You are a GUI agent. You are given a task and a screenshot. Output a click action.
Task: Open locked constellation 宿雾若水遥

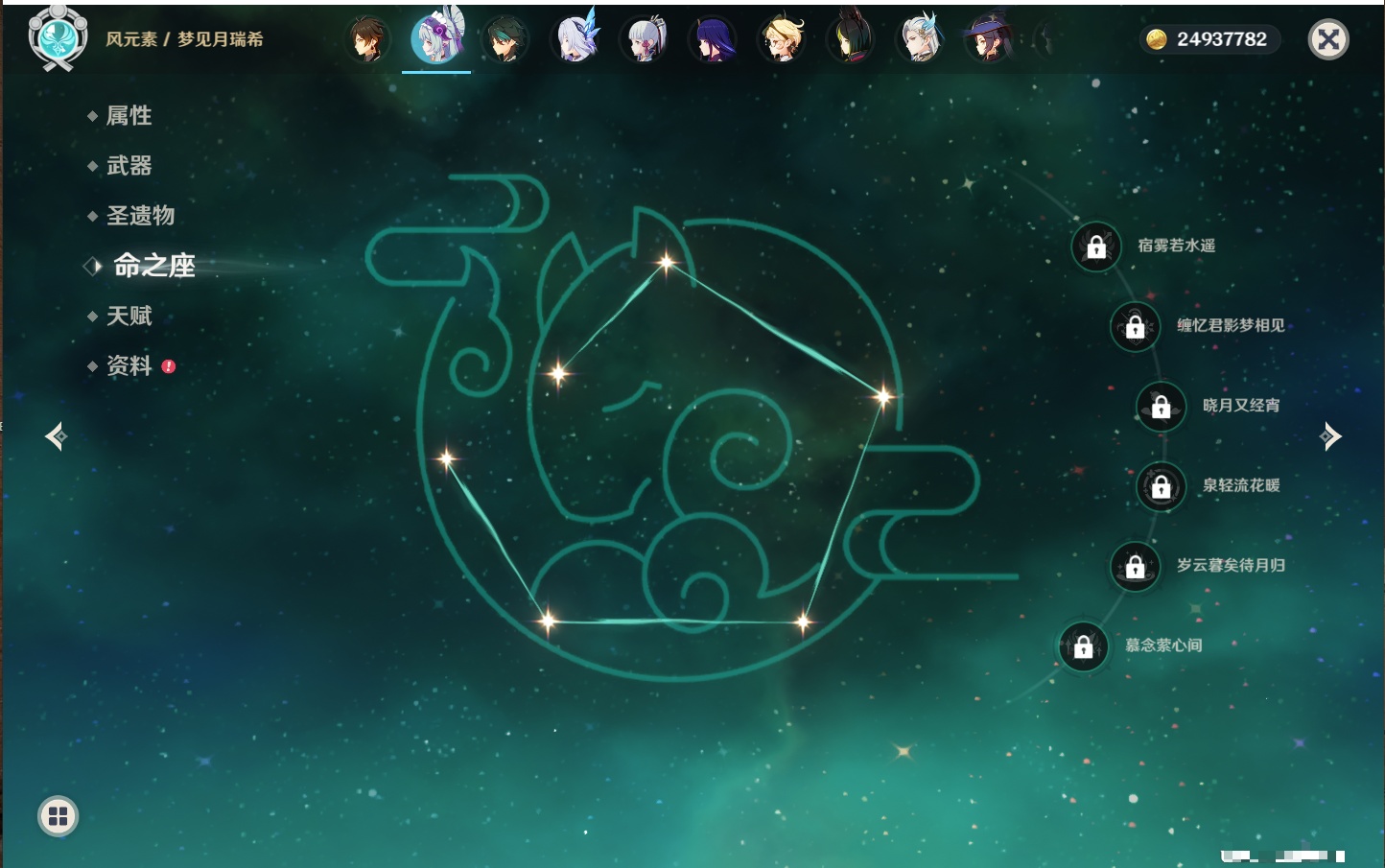tap(1096, 246)
